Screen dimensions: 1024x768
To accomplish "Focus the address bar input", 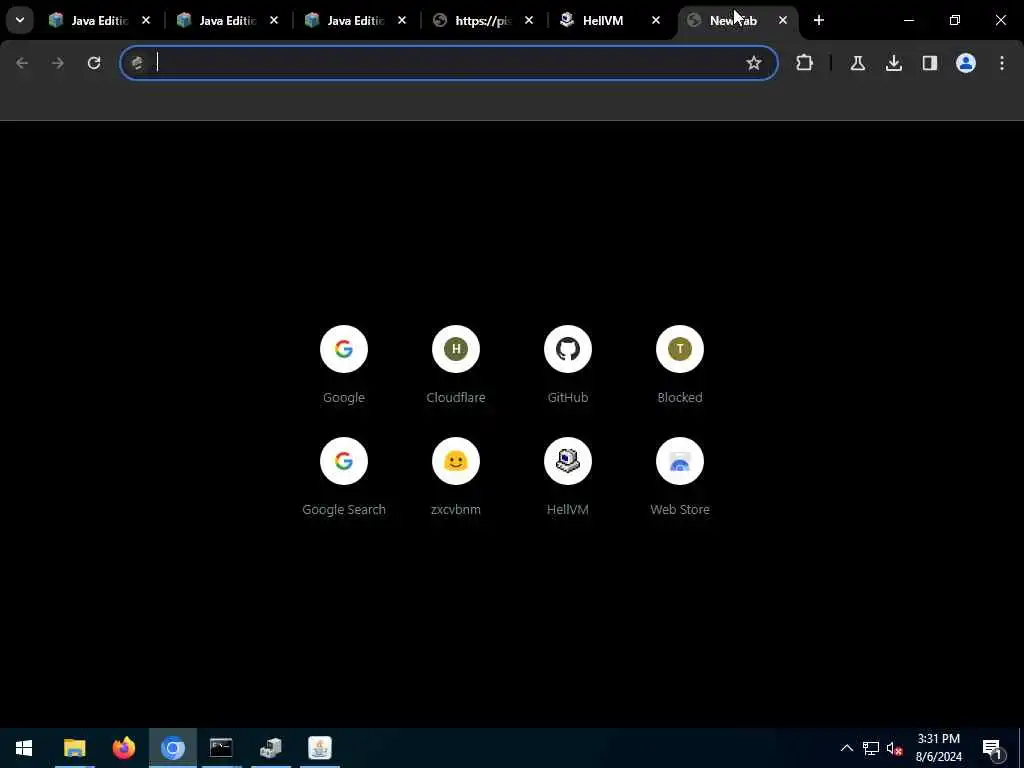I will tap(447, 63).
